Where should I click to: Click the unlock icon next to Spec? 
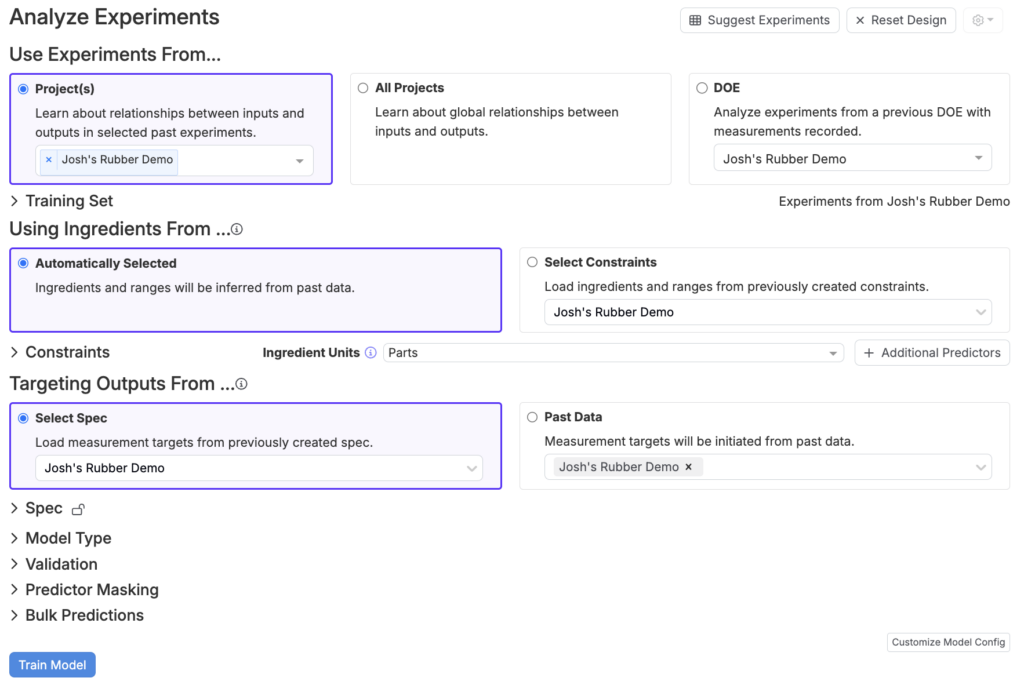click(79, 509)
